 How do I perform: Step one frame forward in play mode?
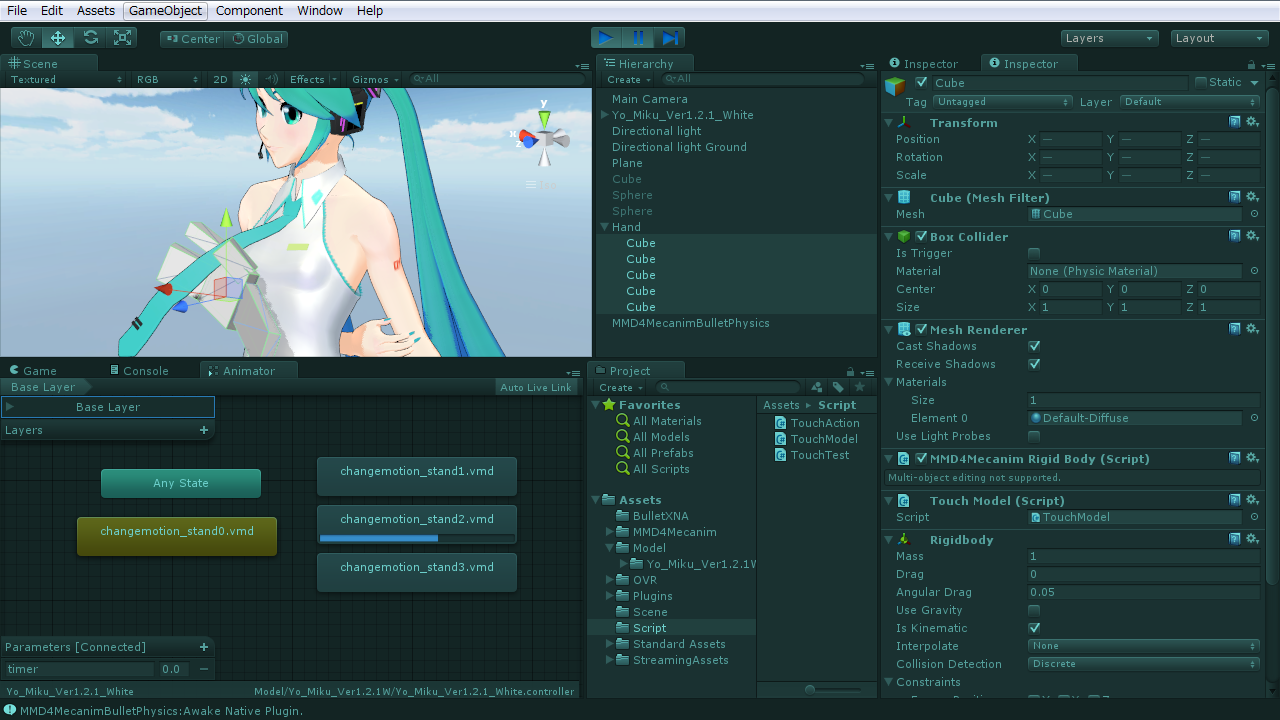pos(671,37)
